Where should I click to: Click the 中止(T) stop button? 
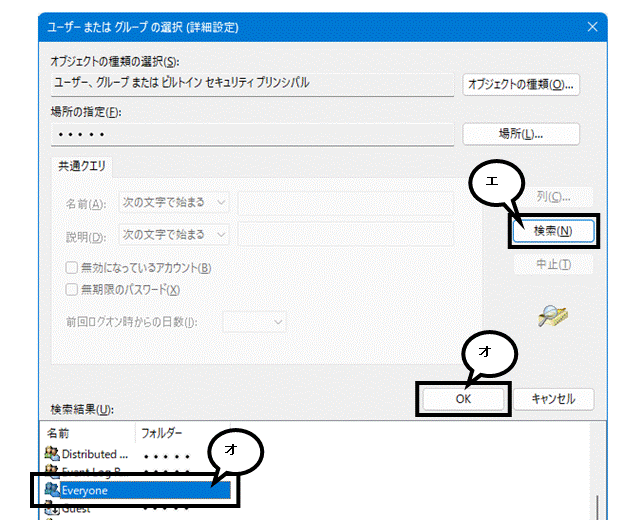coord(553,265)
